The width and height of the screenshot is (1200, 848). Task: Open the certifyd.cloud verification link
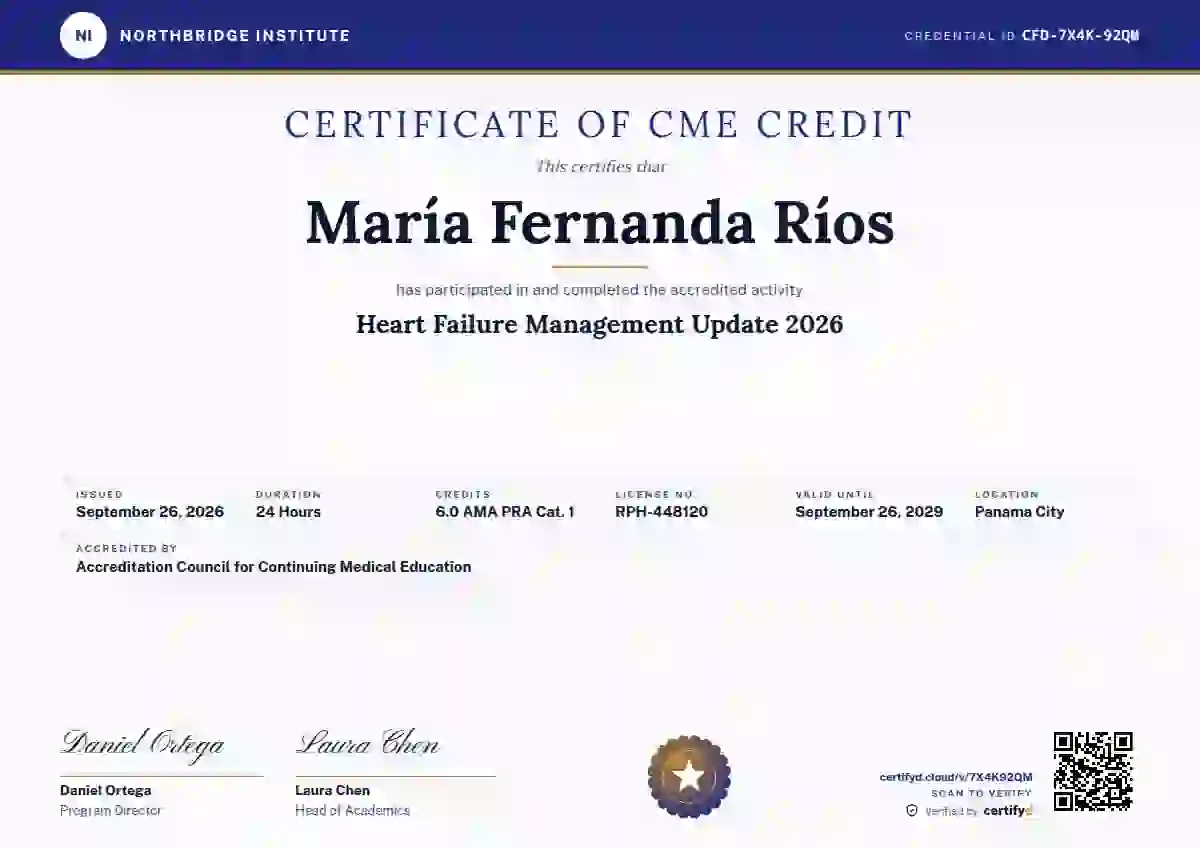[956, 777]
